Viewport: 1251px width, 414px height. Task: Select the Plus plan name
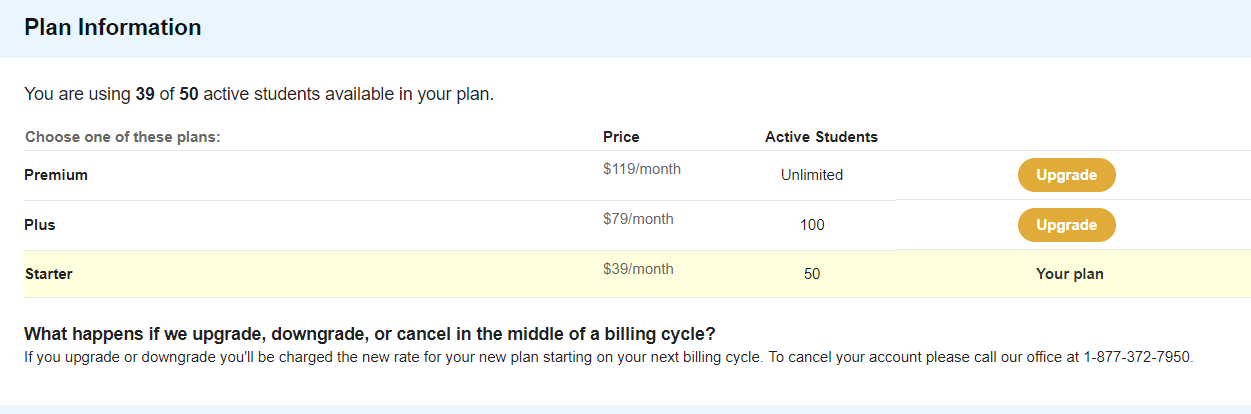[x=40, y=225]
